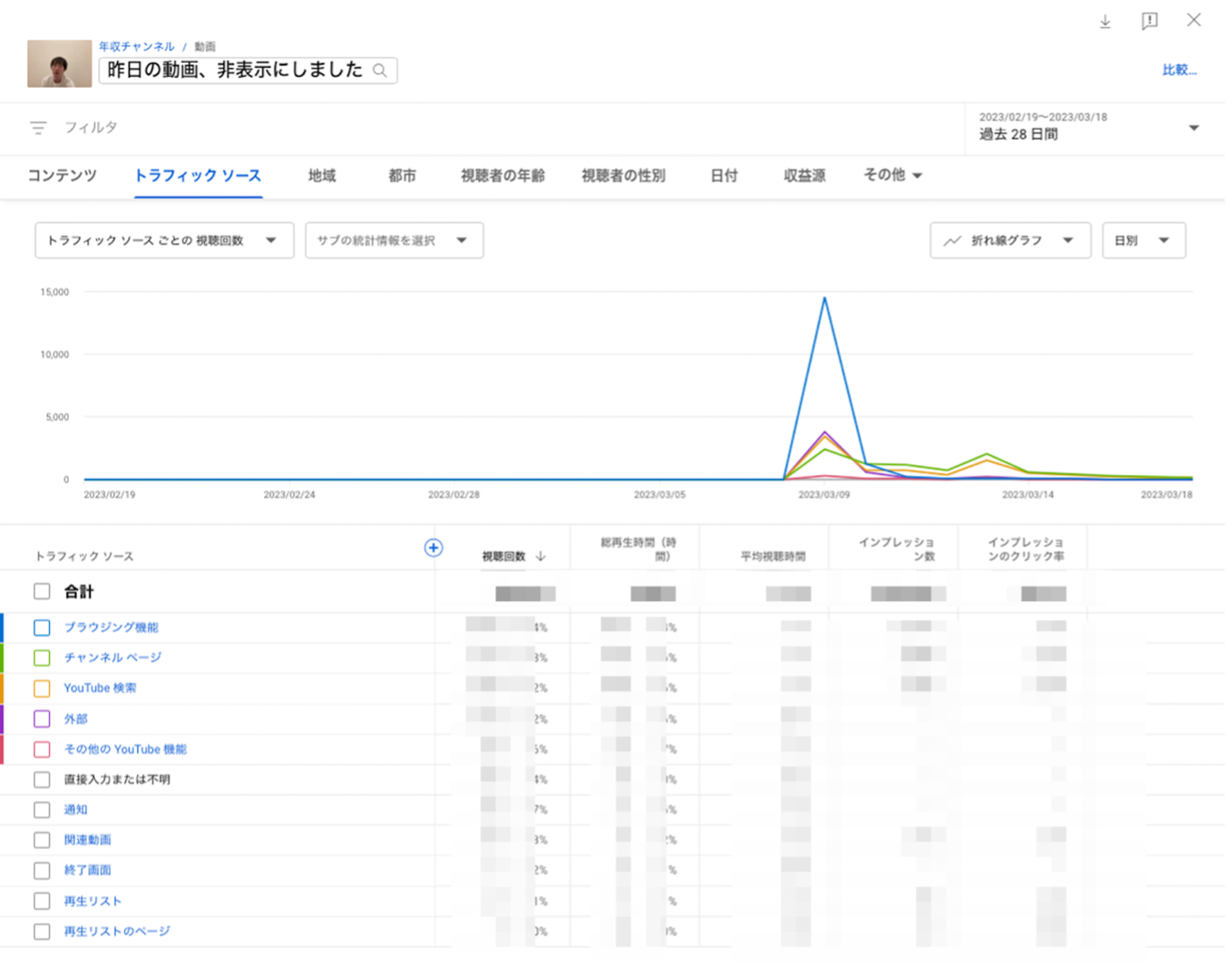Click the フィルタ input field

click(91, 128)
